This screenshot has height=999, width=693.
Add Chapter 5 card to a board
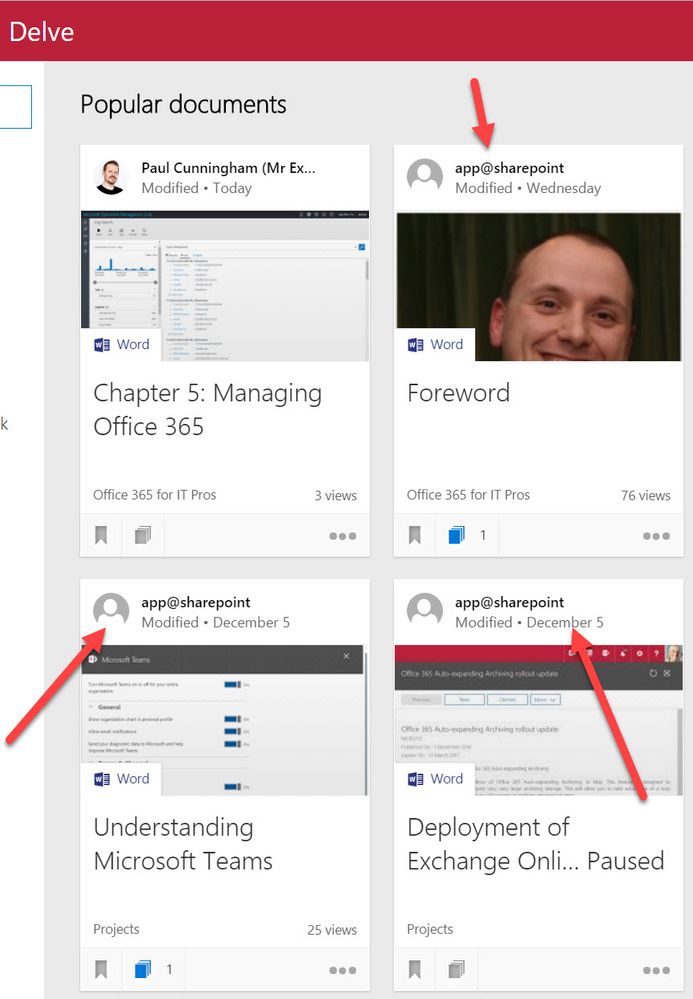[143, 535]
